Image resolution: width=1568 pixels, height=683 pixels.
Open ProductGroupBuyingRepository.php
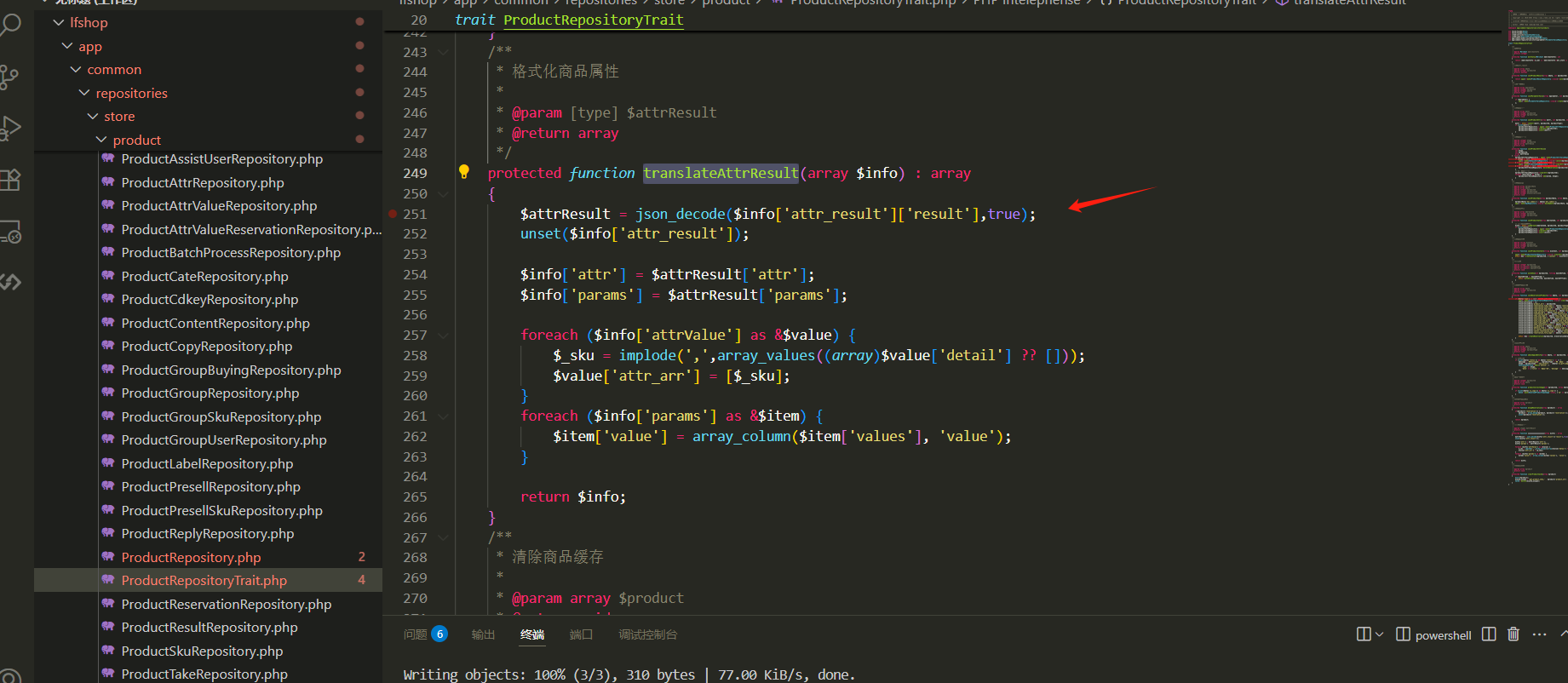click(231, 370)
